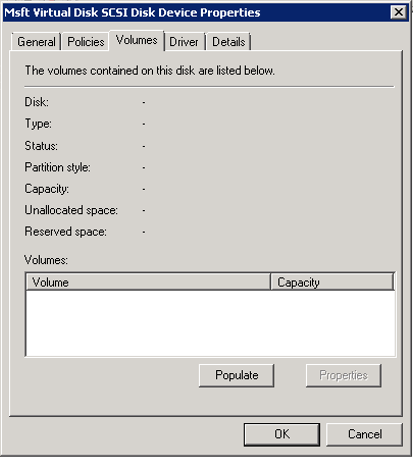
Task: Dismiss dialog with Cancel button
Action: point(365,434)
